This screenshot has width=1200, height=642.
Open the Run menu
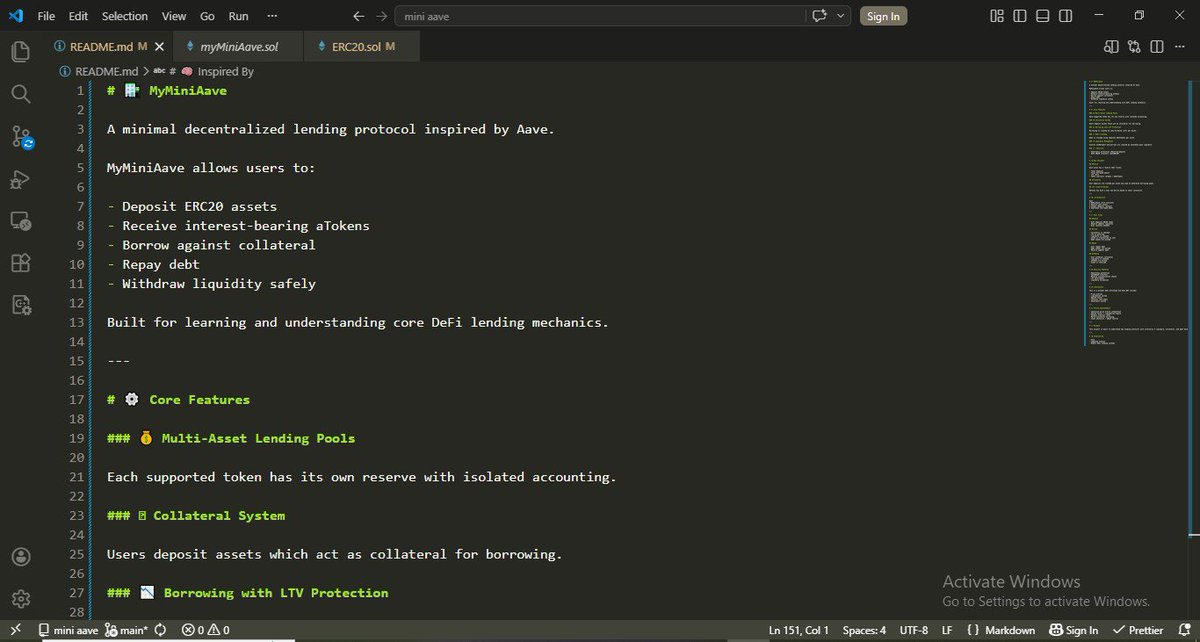pyautogui.click(x=238, y=16)
